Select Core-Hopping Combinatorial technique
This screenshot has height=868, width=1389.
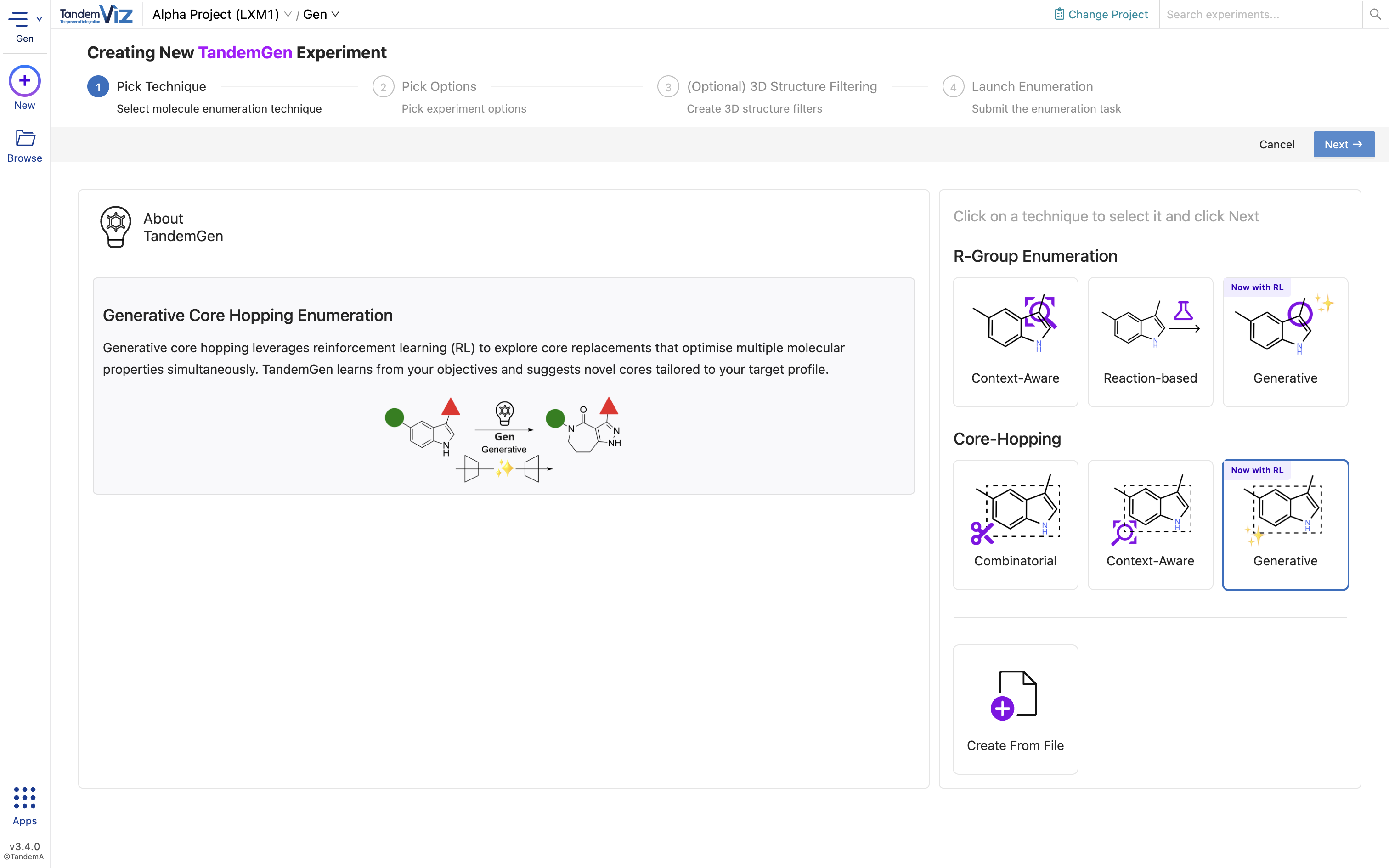(x=1016, y=524)
